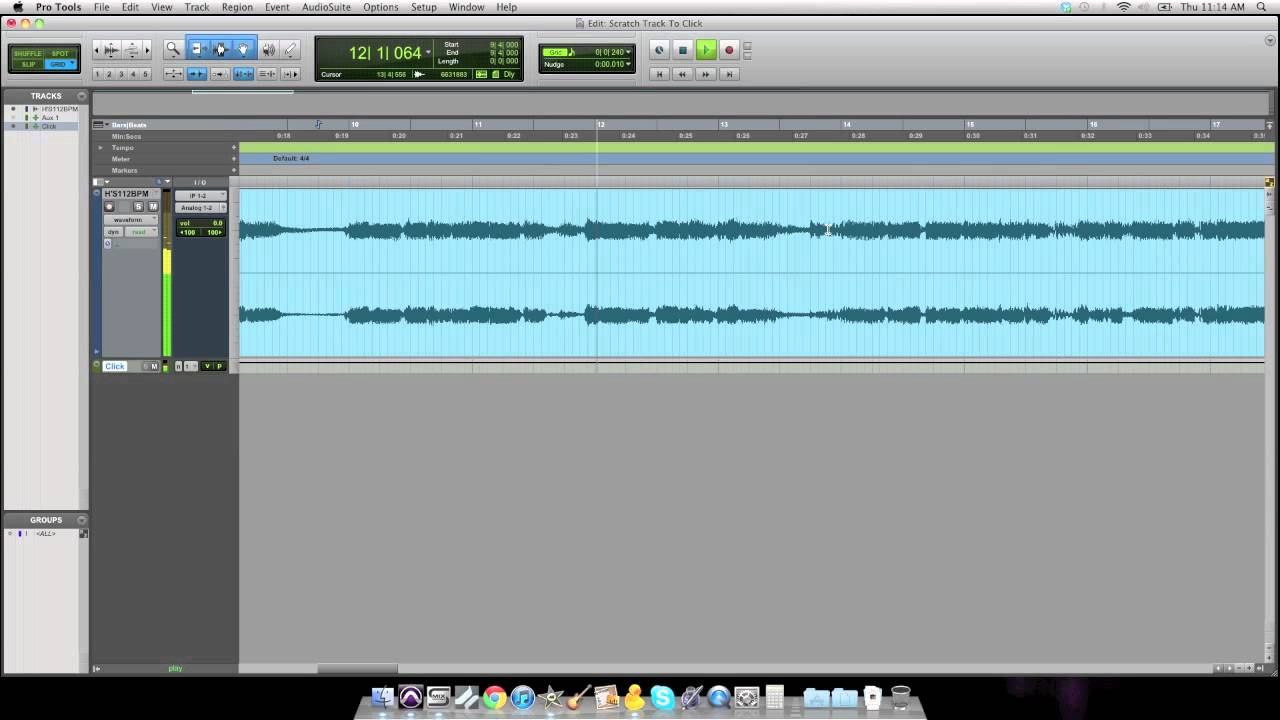
Task: Enable Spot edit mode
Action: (x=60, y=53)
